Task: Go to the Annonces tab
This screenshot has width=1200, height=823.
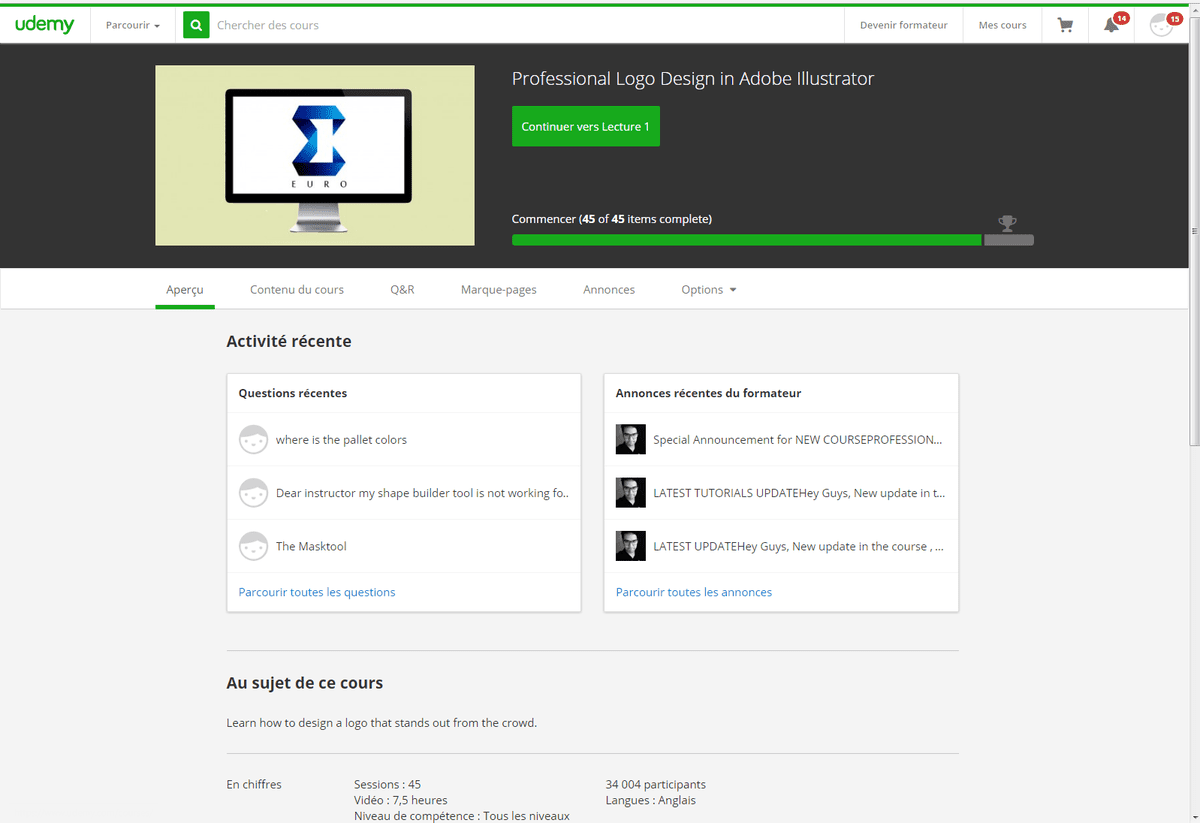Action: tap(609, 290)
